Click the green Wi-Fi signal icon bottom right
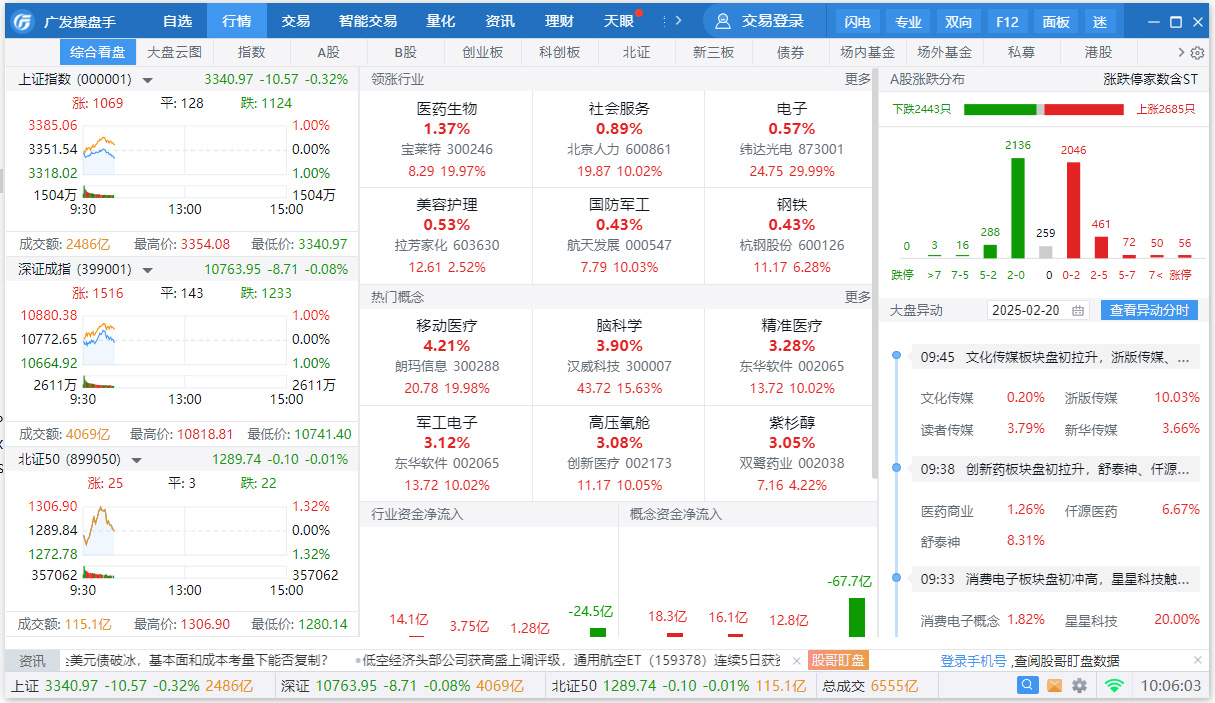 click(x=1112, y=686)
